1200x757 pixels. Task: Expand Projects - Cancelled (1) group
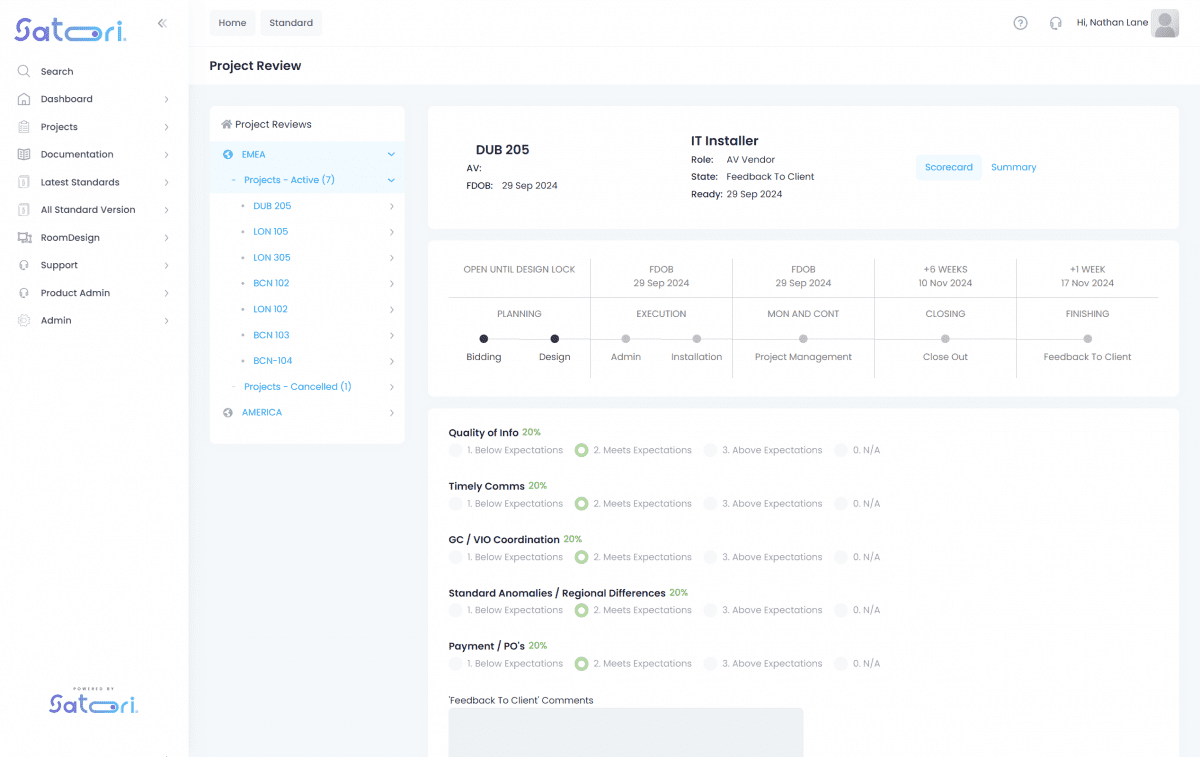pyautogui.click(x=391, y=387)
